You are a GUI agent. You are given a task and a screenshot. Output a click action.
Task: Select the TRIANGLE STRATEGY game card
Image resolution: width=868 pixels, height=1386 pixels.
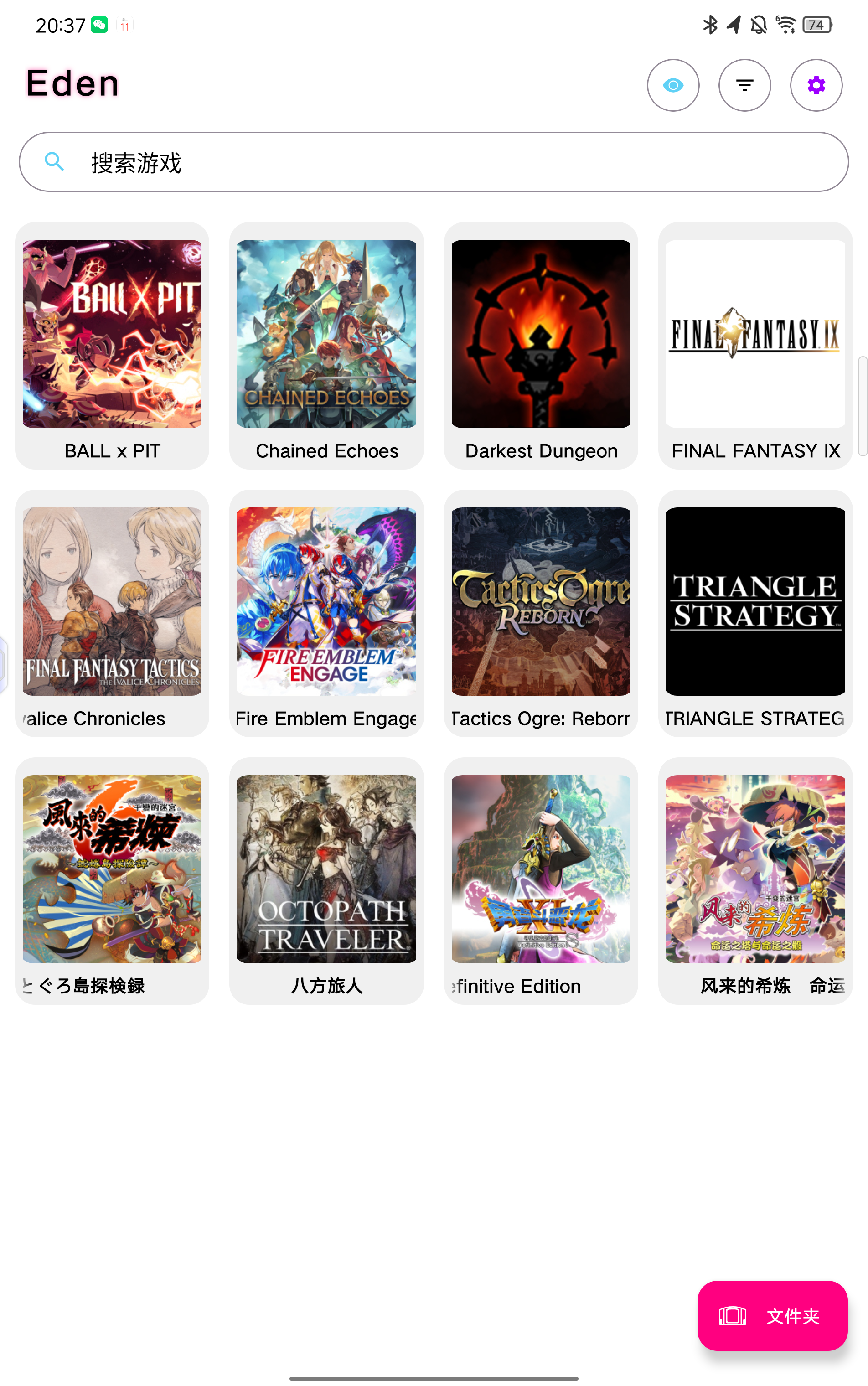755,613
